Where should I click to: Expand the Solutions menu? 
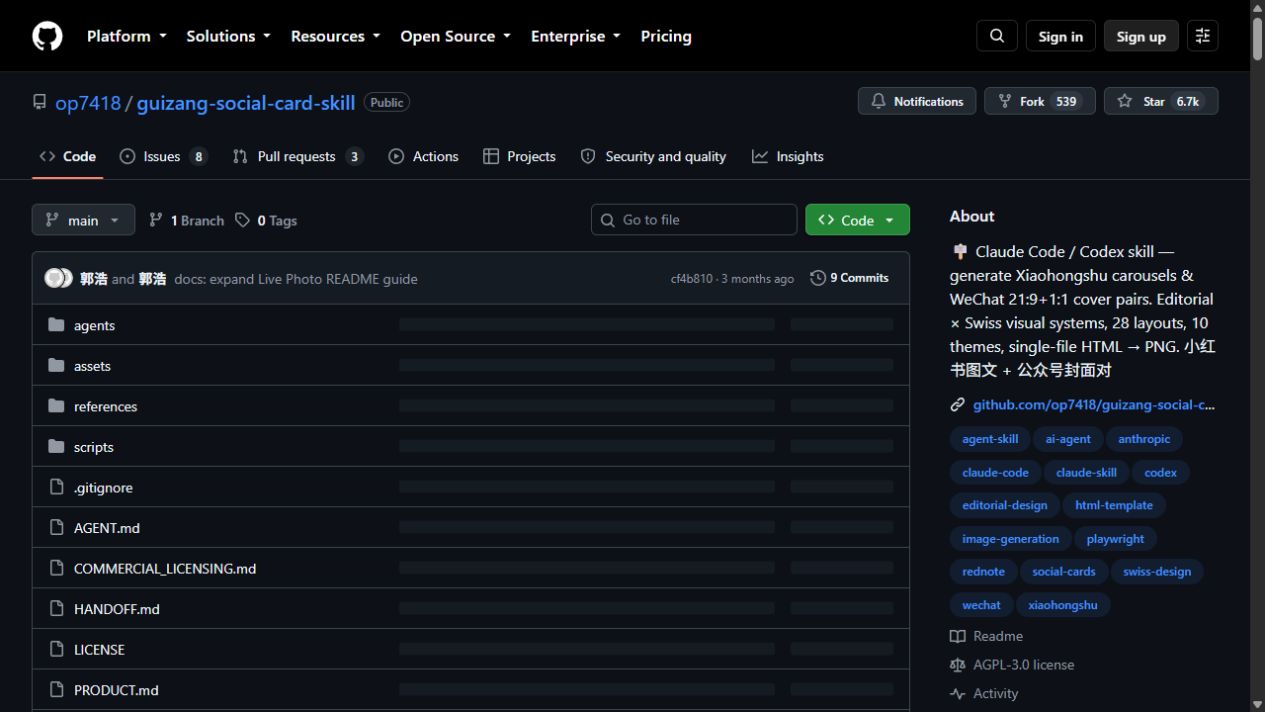pos(228,36)
